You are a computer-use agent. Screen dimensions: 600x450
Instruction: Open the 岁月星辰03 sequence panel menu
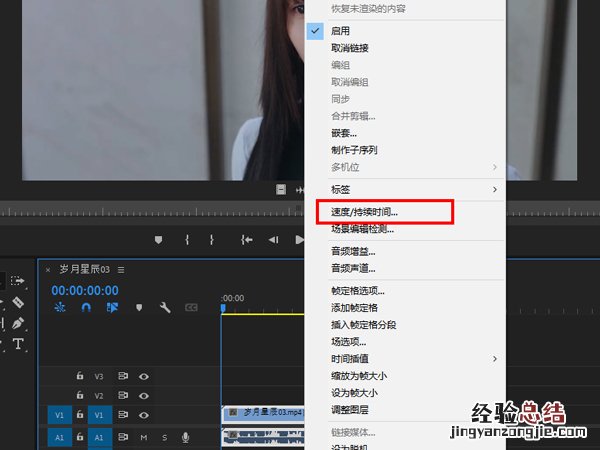pyautogui.click(x=121, y=270)
